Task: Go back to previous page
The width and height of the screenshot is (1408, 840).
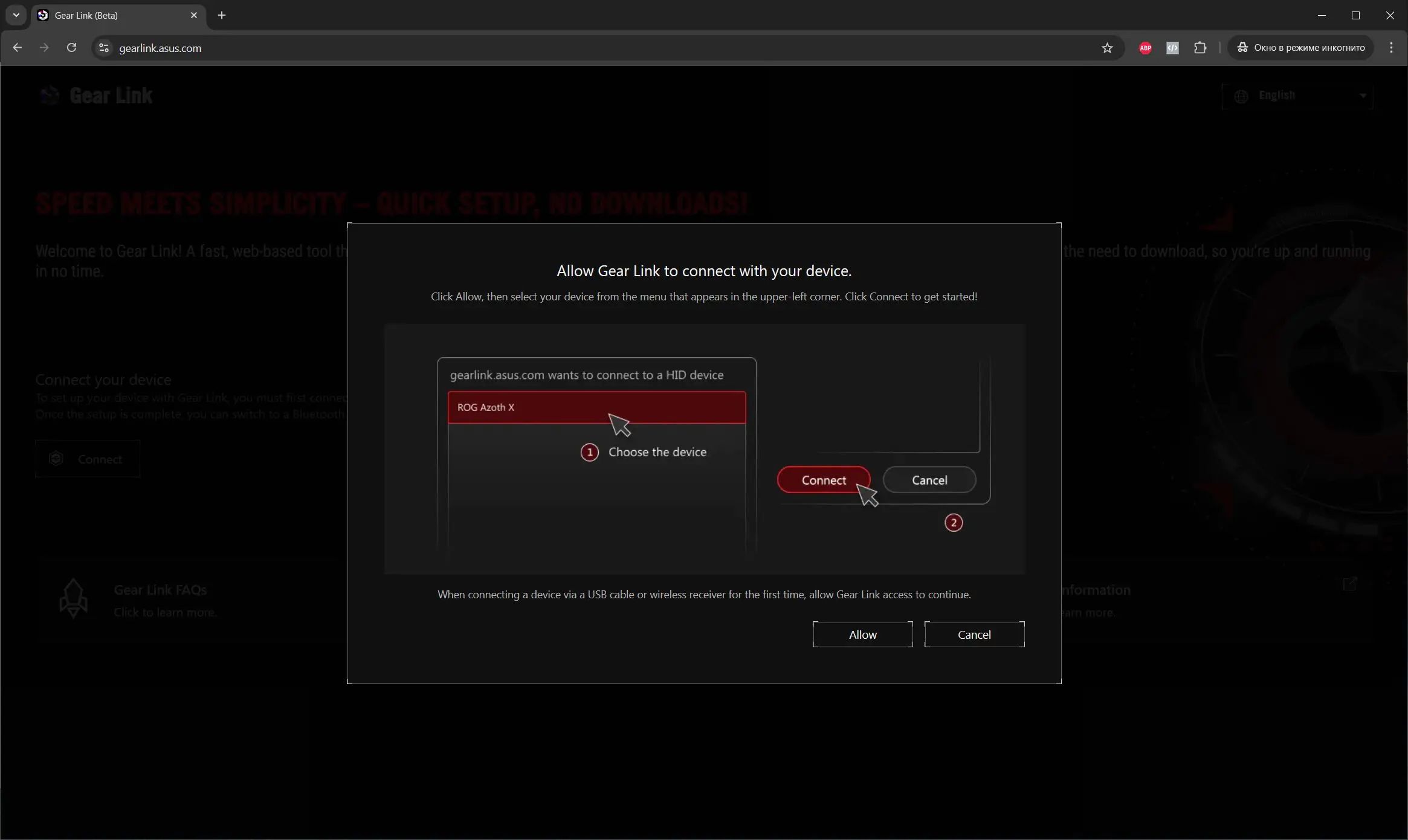Action: click(x=17, y=48)
